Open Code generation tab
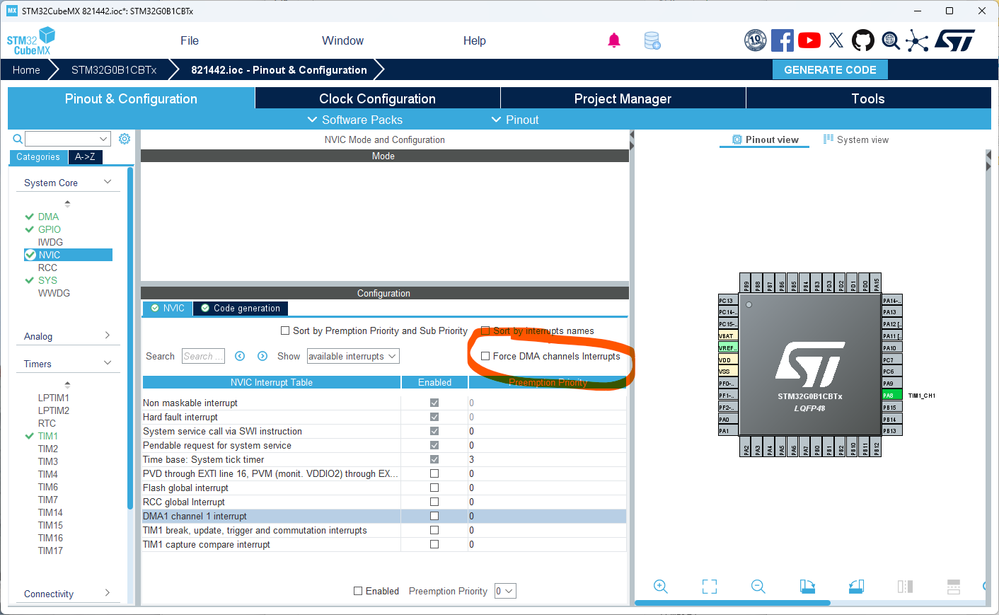Viewport: 999px width, 615px height. [x=240, y=308]
